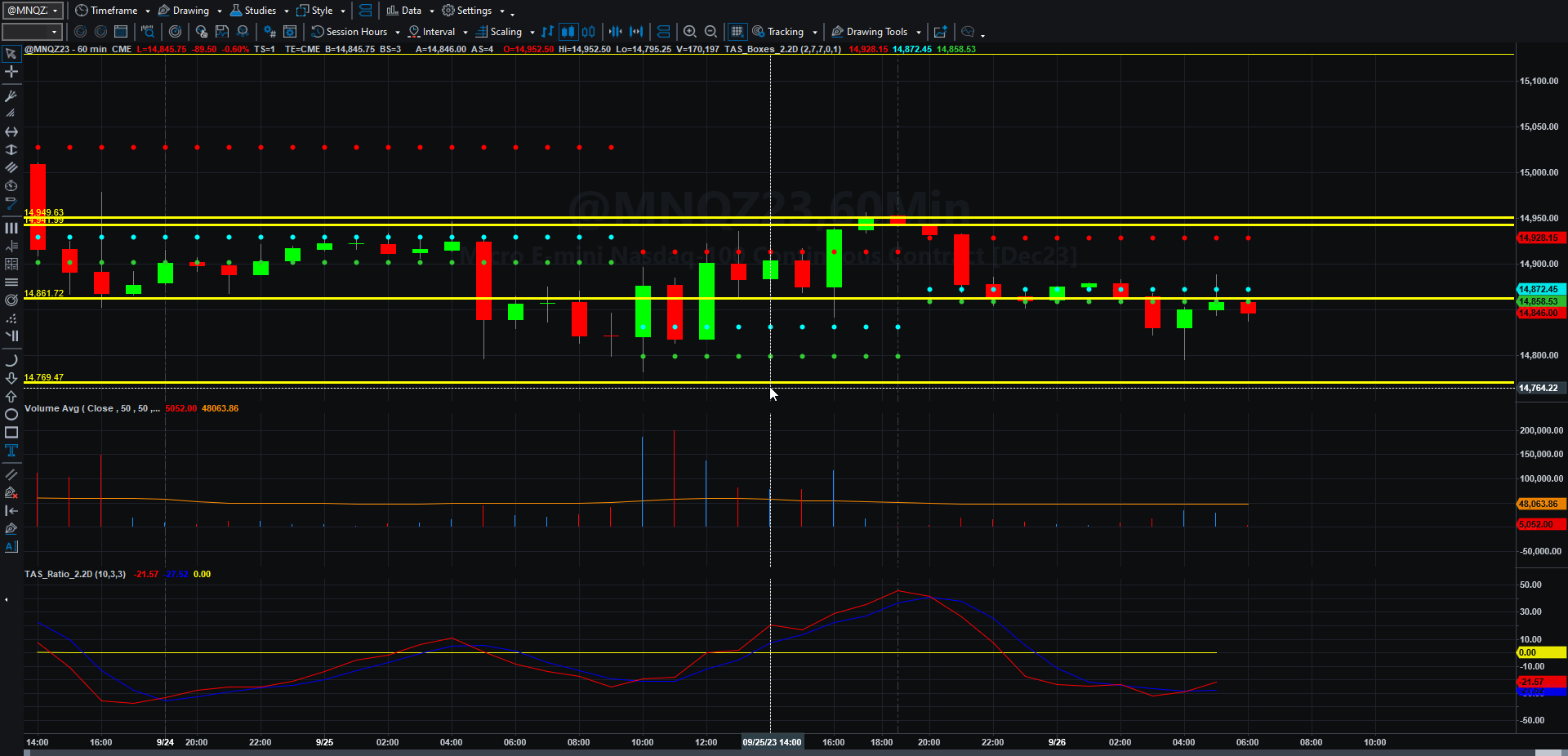Image resolution: width=1568 pixels, height=756 pixels.
Task: Open the Studies menu
Action: coord(260,11)
